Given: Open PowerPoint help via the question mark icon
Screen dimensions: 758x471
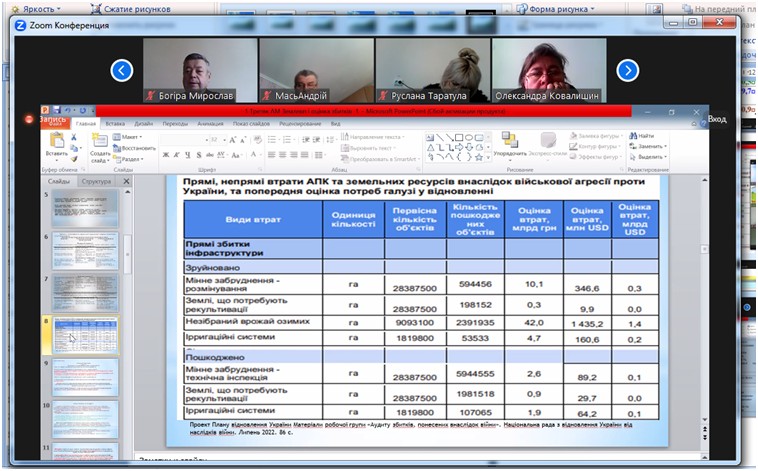Looking at the screenshot, I should pos(703,124).
